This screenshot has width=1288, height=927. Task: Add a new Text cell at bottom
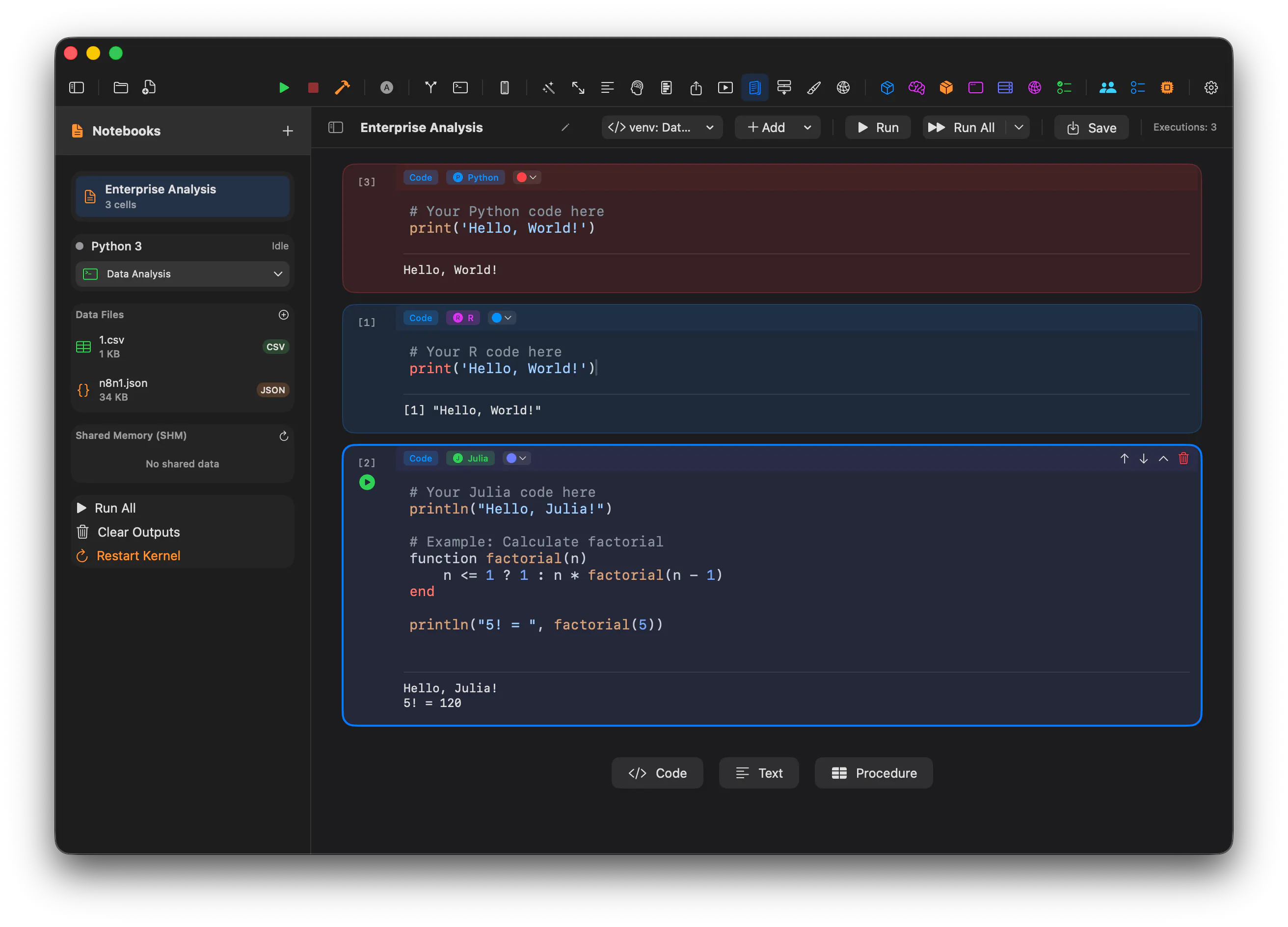pyautogui.click(x=759, y=774)
